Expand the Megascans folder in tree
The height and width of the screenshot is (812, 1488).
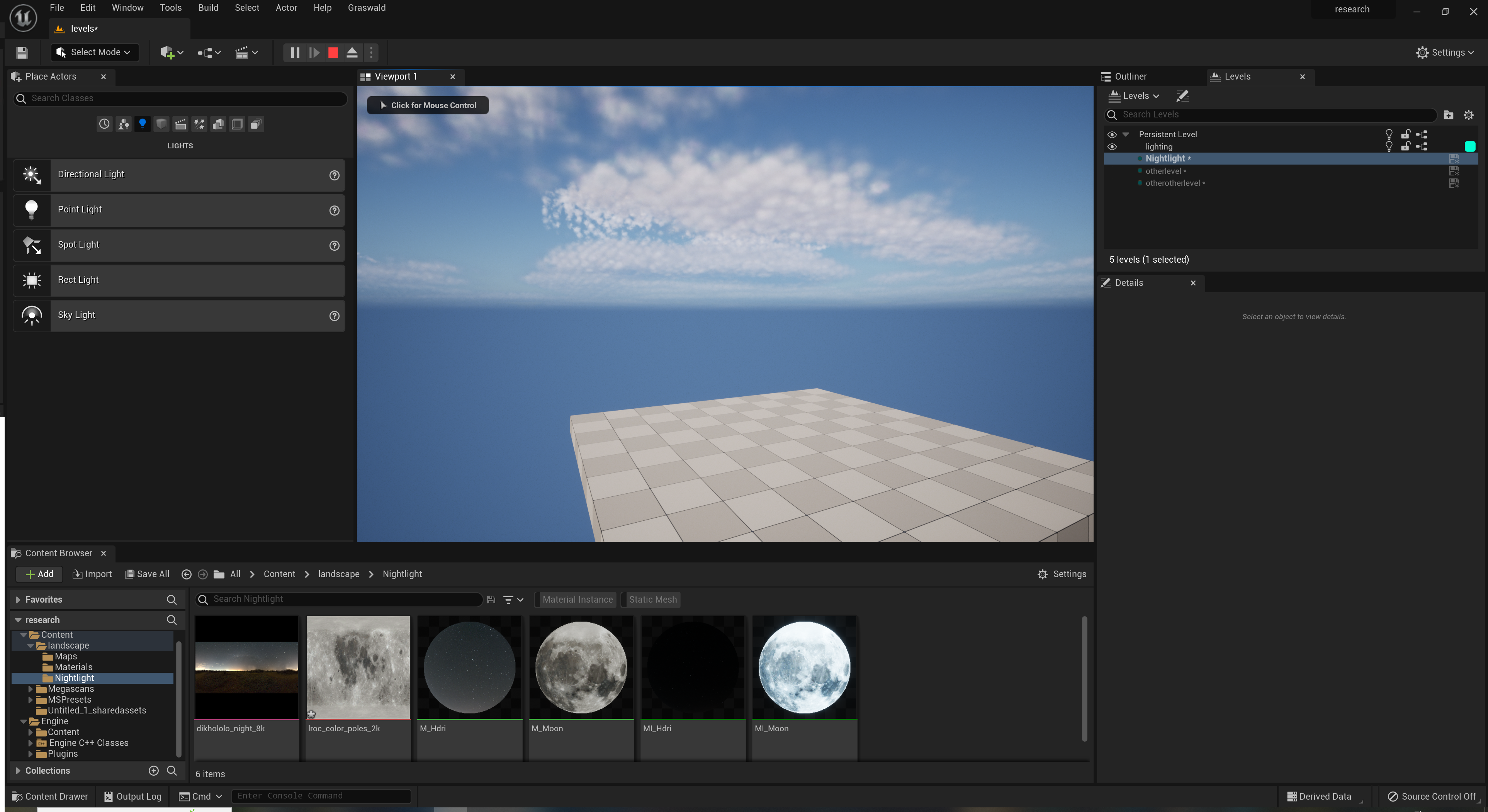coord(31,689)
